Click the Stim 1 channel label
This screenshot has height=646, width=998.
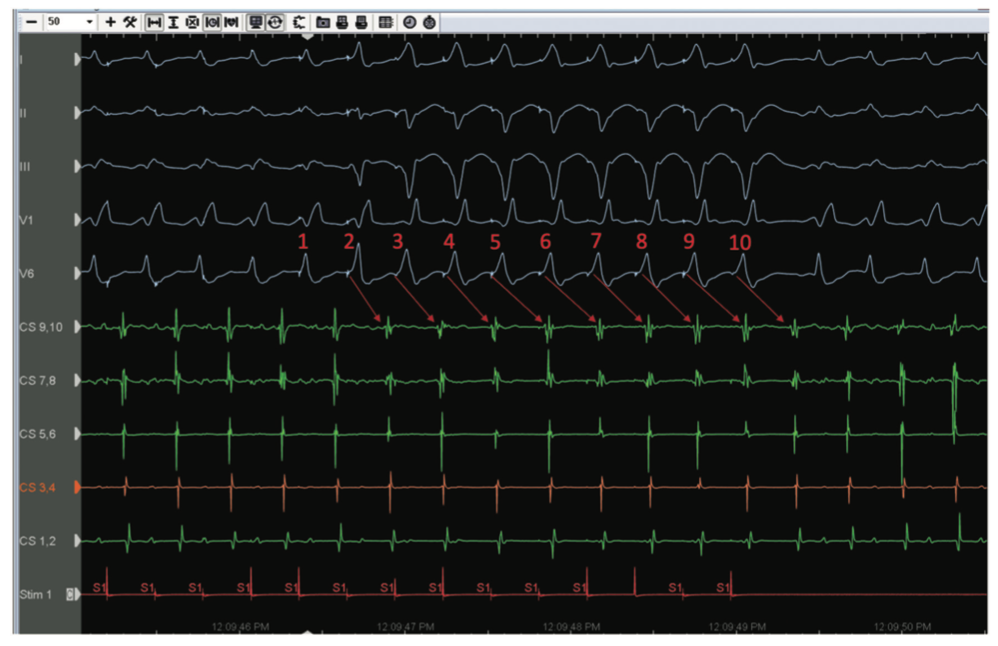point(35,594)
